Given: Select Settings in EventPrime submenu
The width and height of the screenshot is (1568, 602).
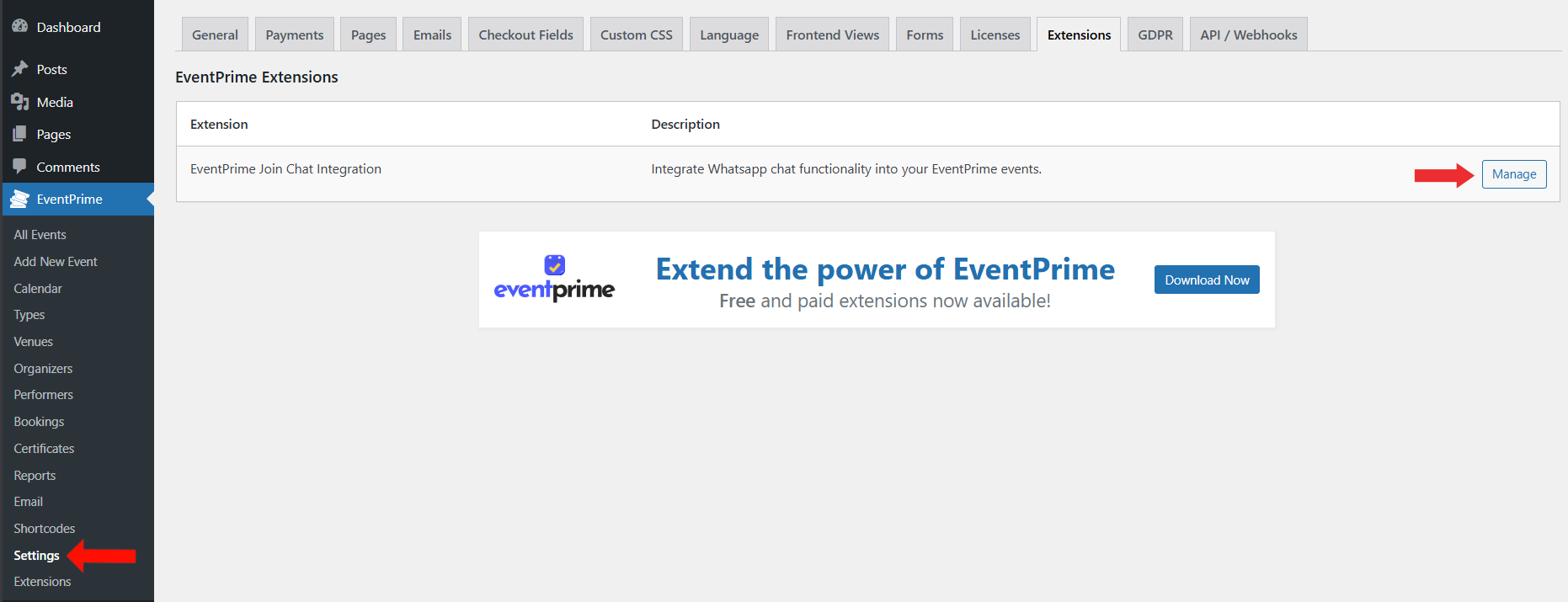Looking at the screenshot, I should point(36,556).
